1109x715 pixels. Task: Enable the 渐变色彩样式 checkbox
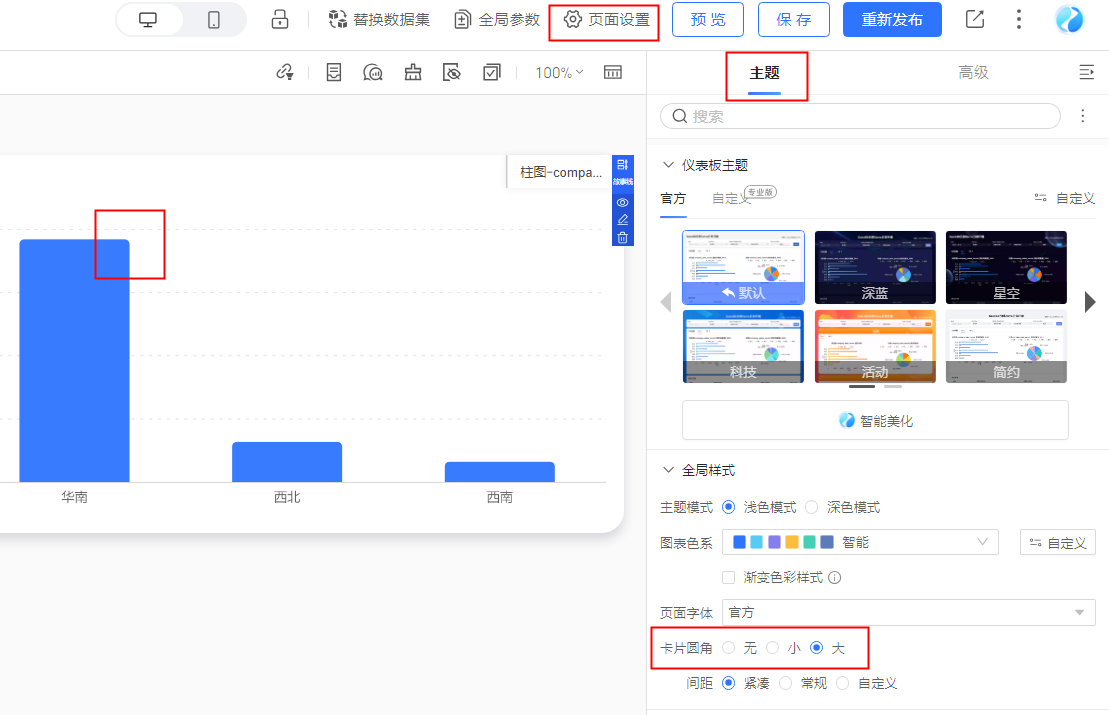tap(729, 577)
